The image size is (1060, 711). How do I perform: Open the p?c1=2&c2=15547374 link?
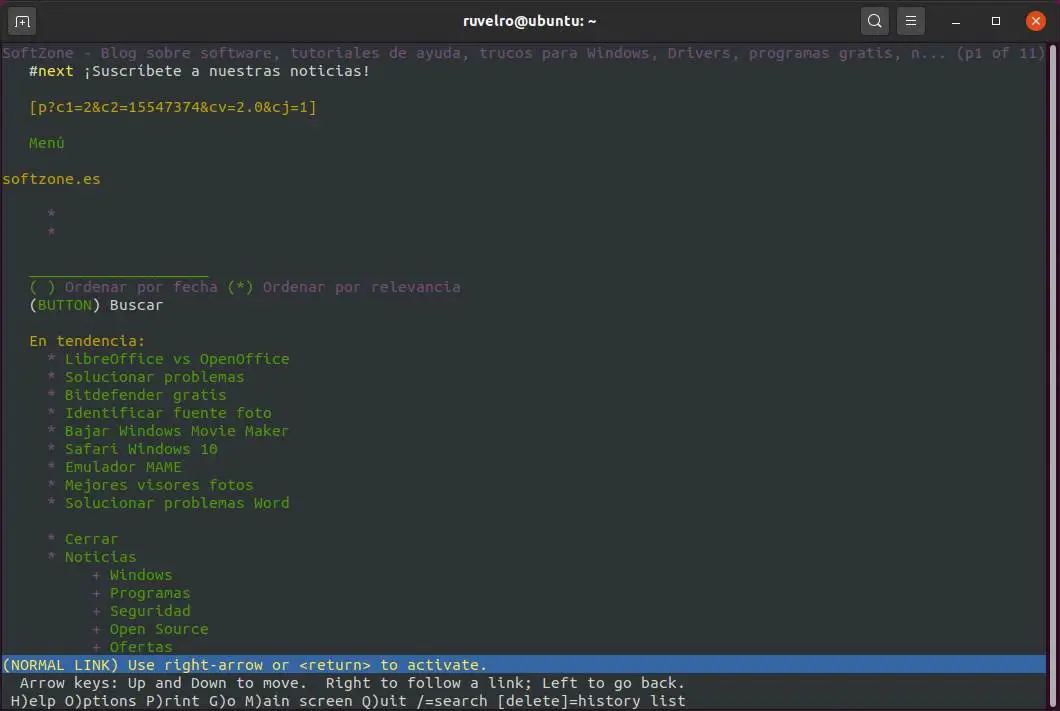[172, 107]
